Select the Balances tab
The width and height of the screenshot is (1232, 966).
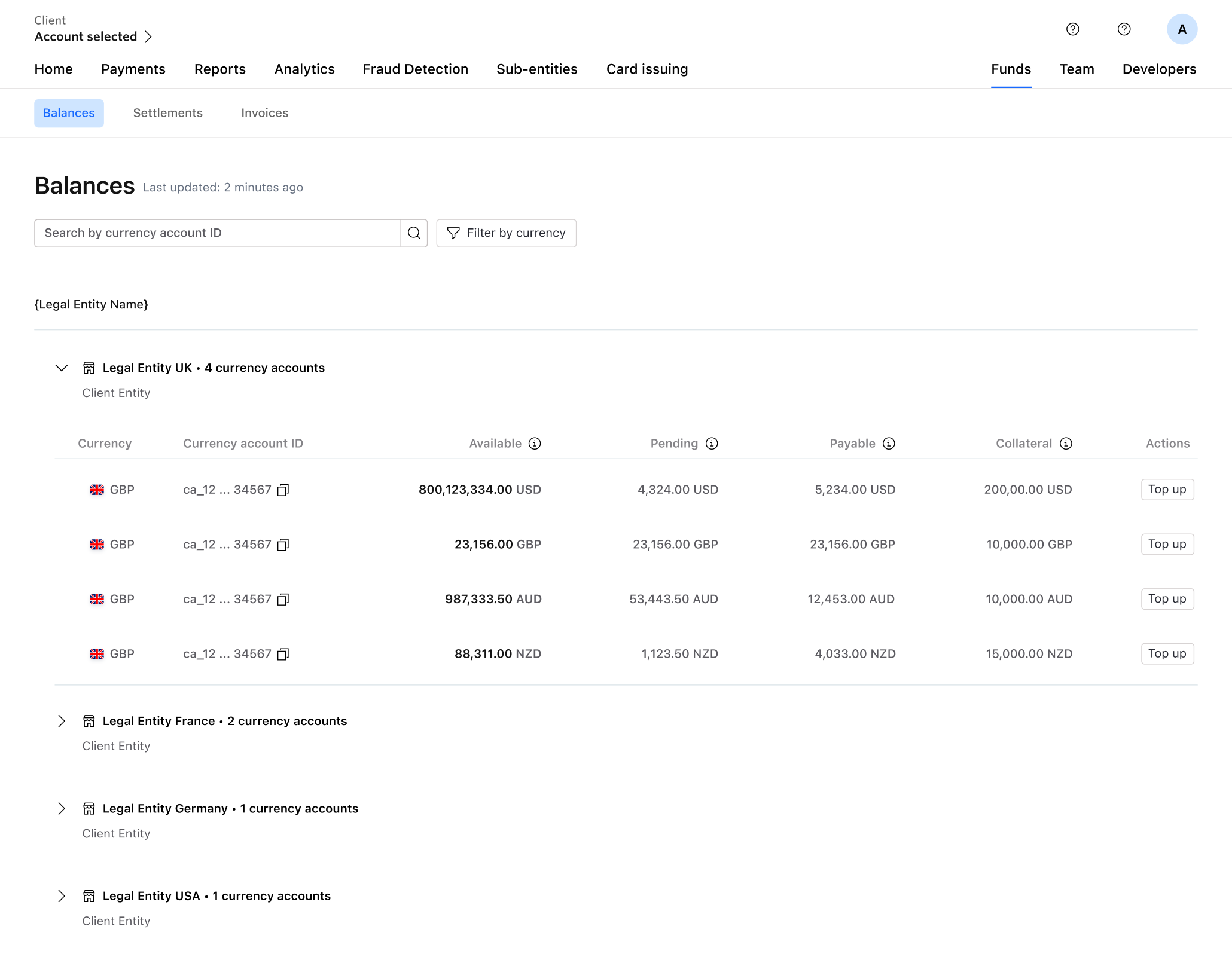(x=69, y=113)
